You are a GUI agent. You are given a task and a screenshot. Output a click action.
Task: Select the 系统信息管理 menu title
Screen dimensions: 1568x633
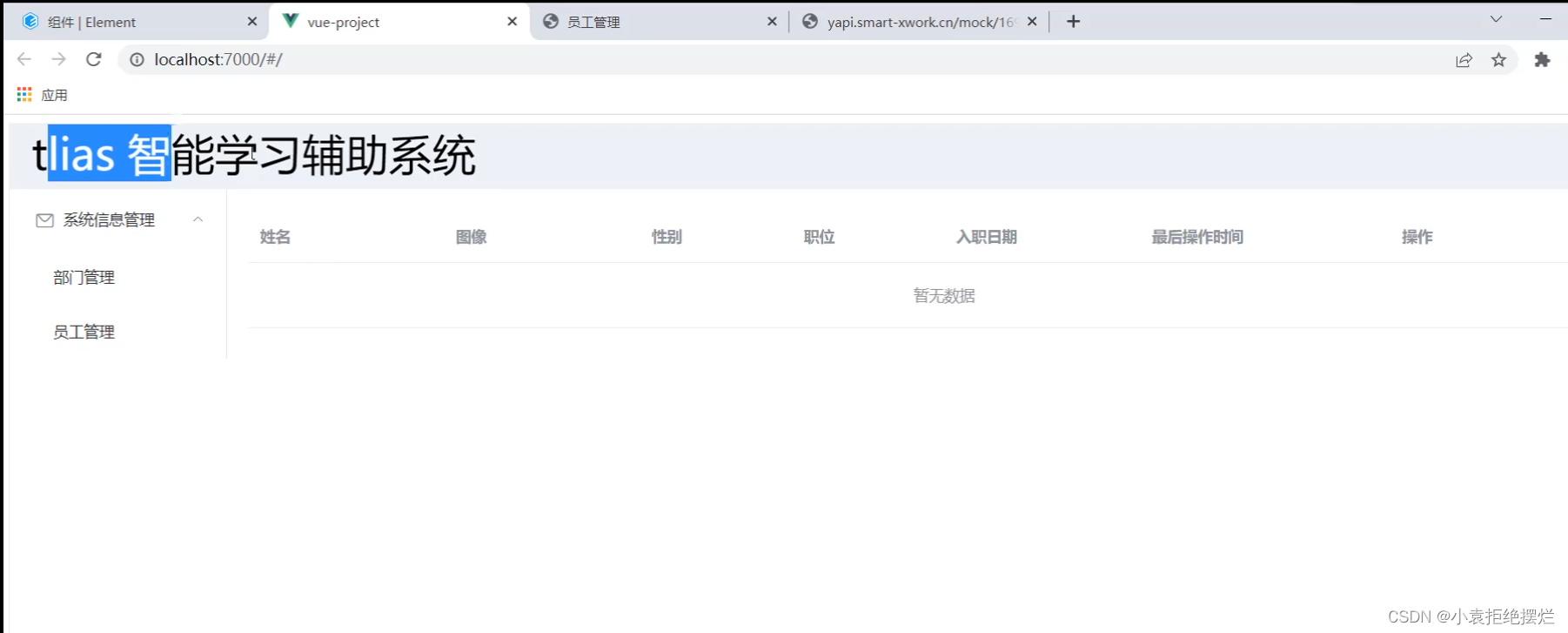(109, 220)
